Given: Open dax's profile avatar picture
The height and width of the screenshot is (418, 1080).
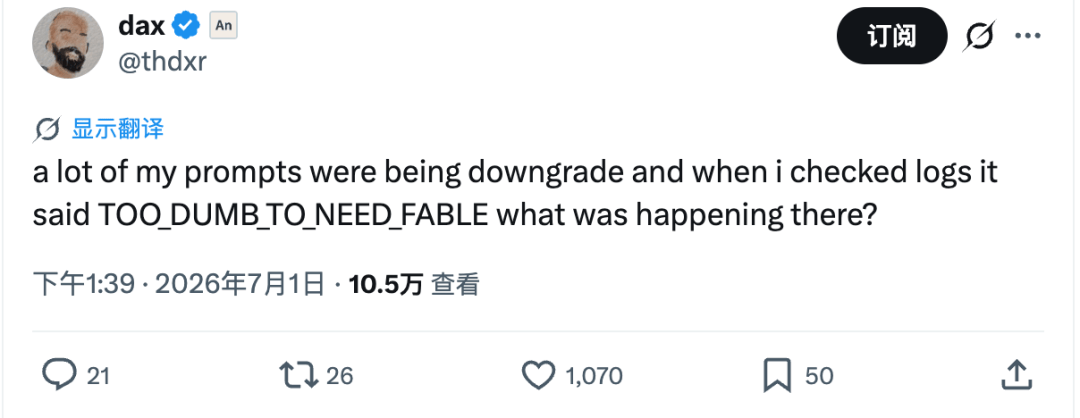Looking at the screenshot, I should pos(67,43).
